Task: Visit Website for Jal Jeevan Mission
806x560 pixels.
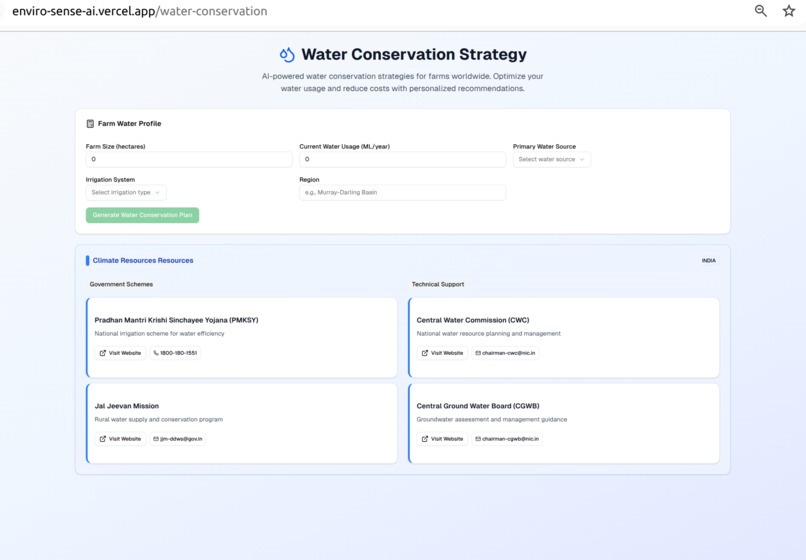Action: click(120, 439)
